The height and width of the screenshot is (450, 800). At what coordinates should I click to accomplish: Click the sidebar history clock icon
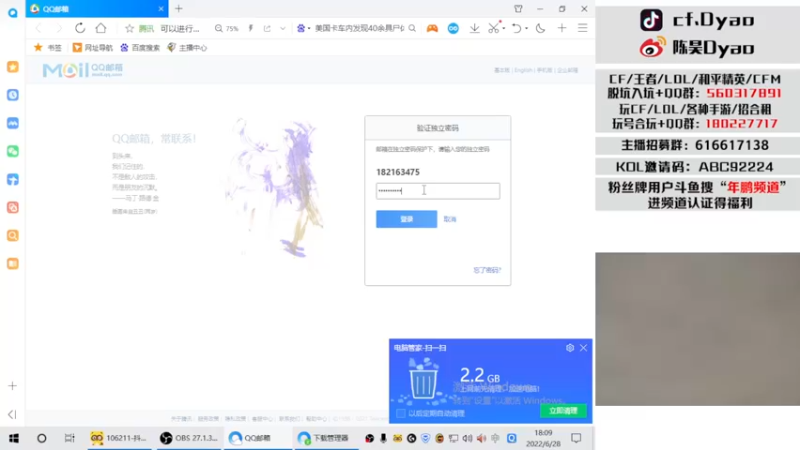[x=13, y=95]
